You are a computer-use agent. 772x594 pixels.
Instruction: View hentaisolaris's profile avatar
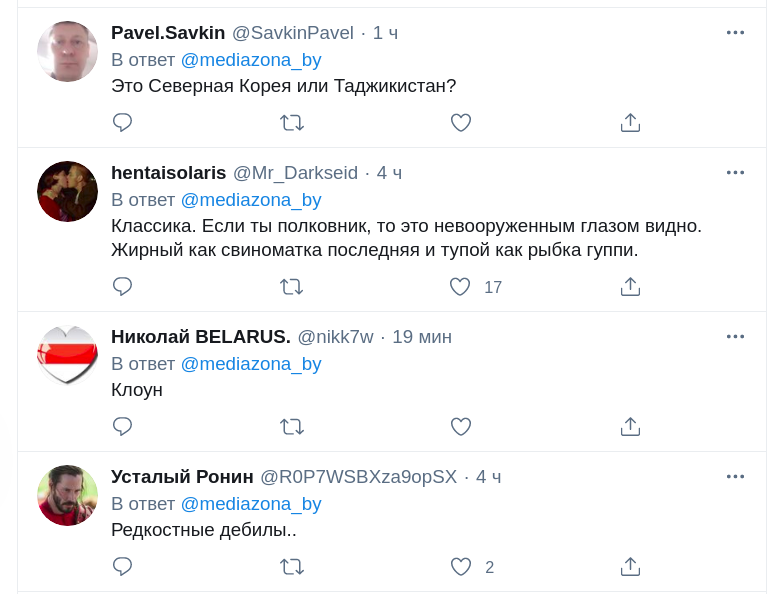[x=67, y=191]
